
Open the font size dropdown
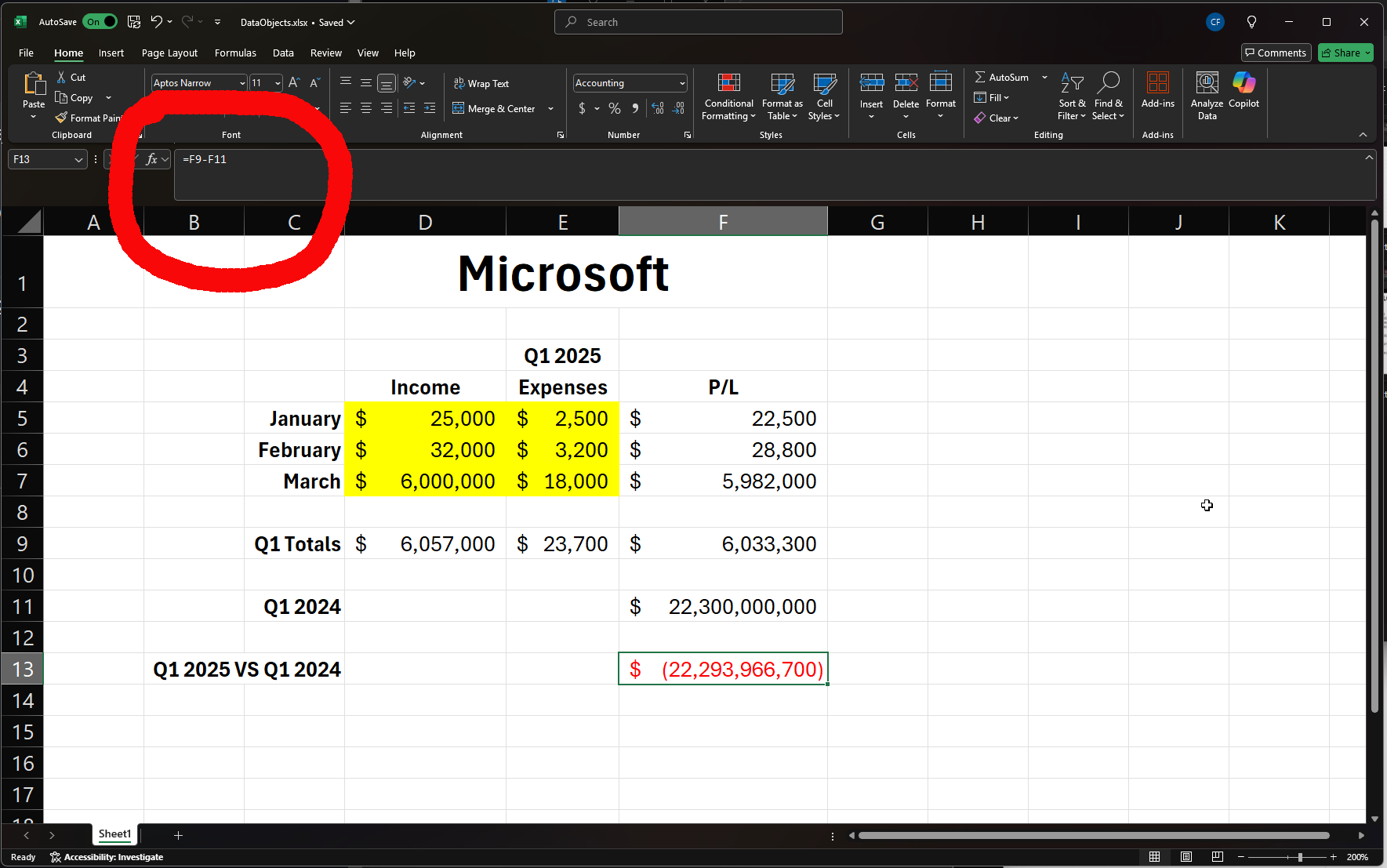(x=278, y=83)
